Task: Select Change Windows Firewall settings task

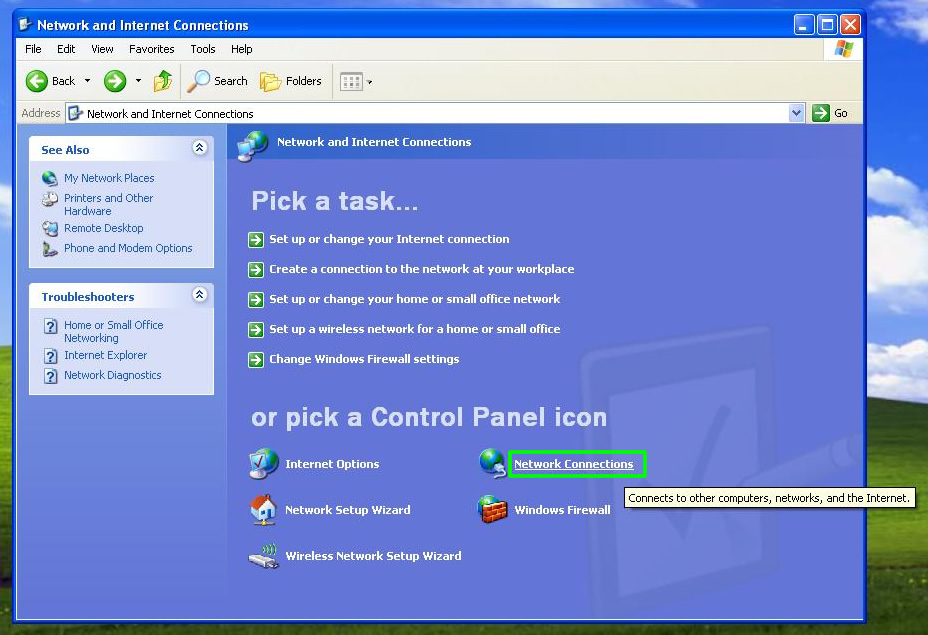Action: [364, 359]
